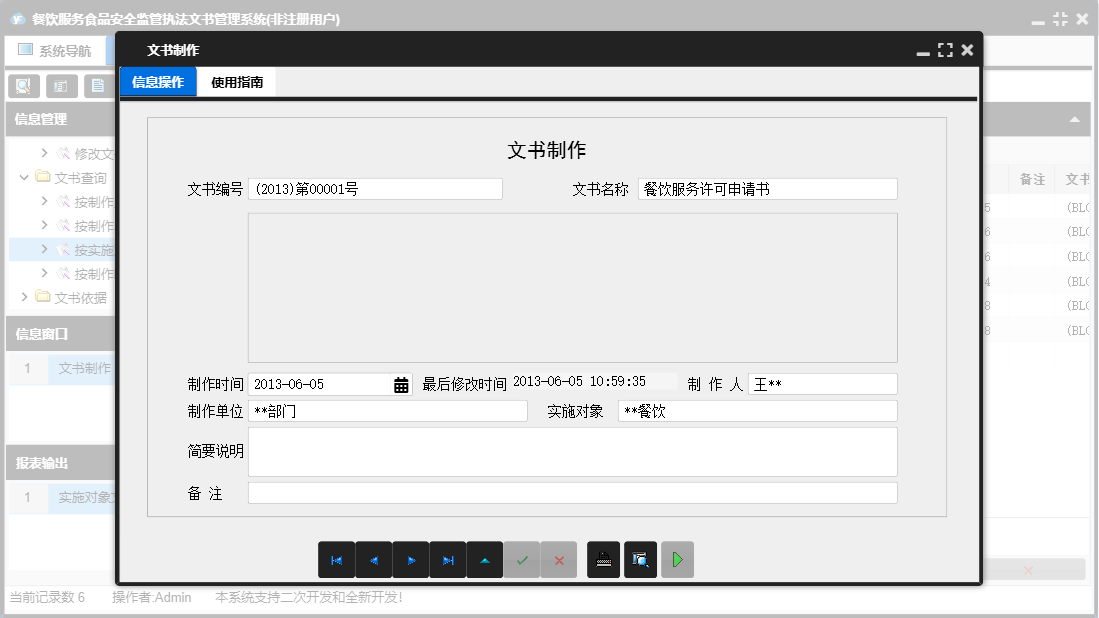Click the green run arrow icon
This screenshot has width=1099, height=618.
click(677, 560)
